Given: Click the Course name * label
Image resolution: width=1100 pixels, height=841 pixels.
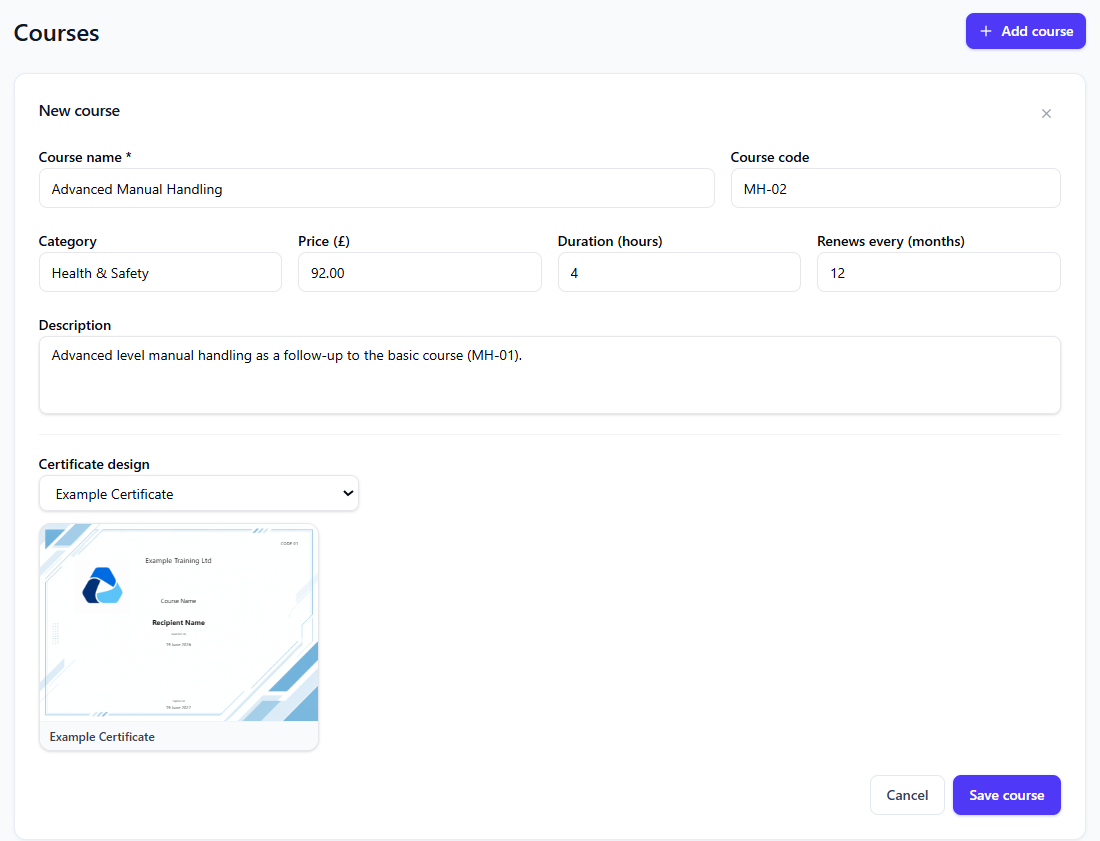Looking at the screenshot, I should click(x=85, y=157).
